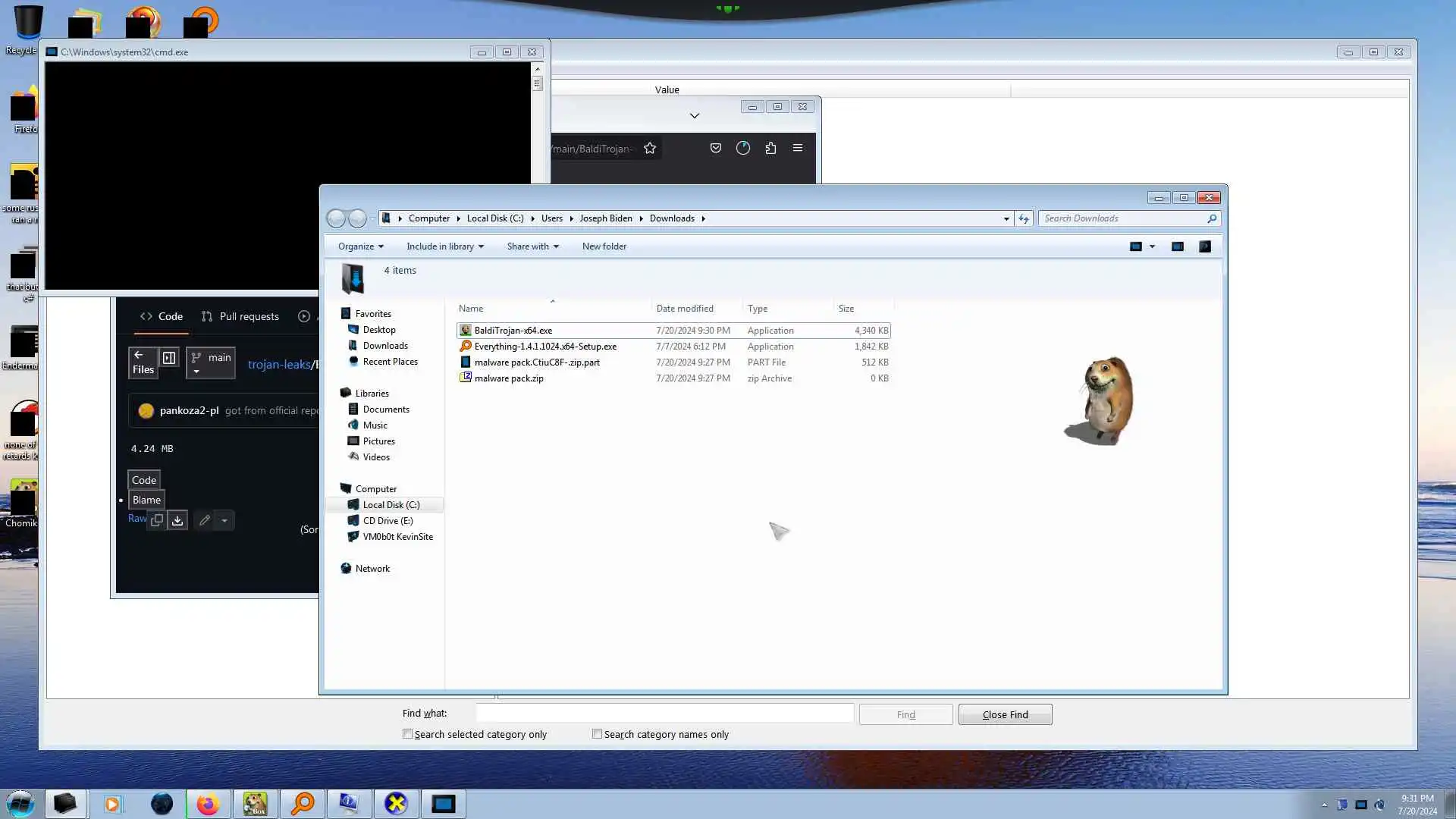Viewport: 1456px width, 819px height.
Task: Open the Firefox hamburger menu
Action: 797,148
